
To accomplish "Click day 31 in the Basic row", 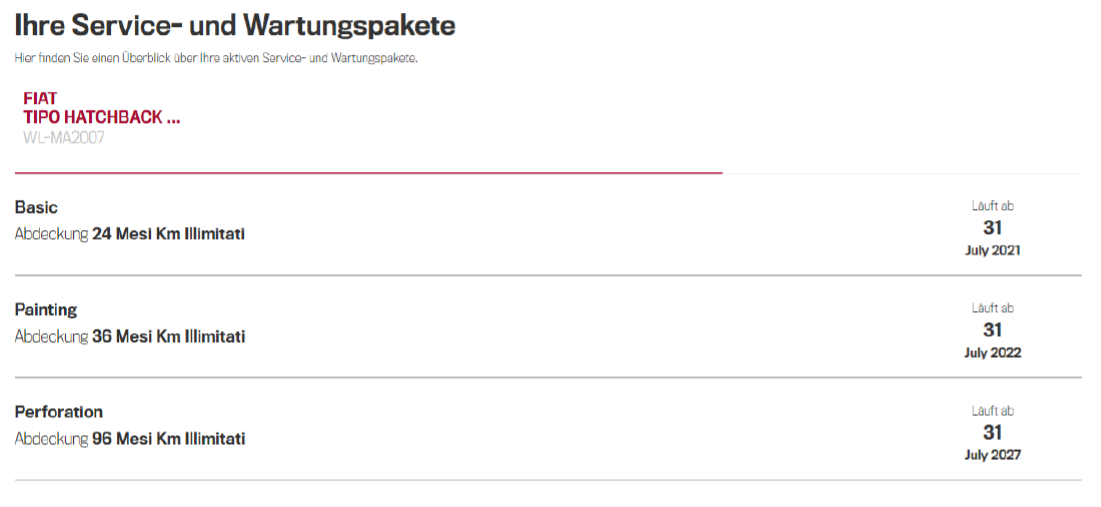I will point(992,228).
